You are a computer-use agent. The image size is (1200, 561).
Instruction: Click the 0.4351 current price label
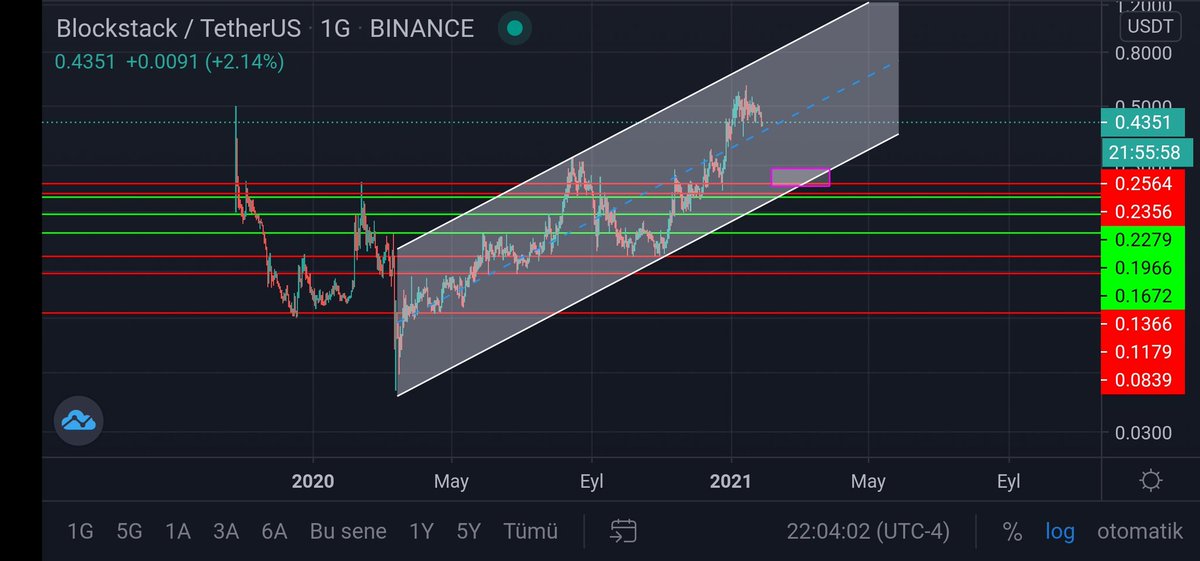(1142, 122)
